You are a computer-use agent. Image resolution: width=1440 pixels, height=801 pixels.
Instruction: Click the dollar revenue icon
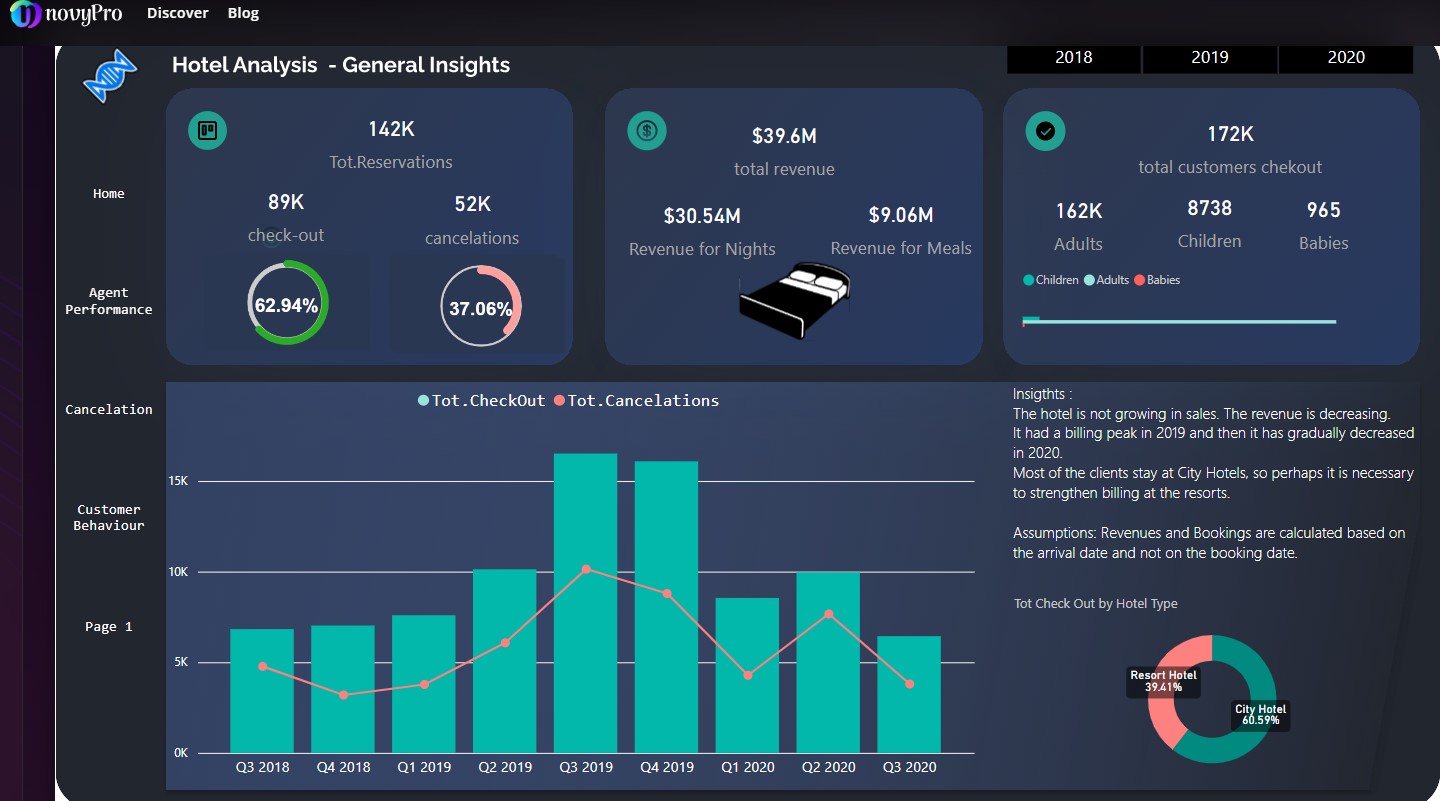point(647,130)
